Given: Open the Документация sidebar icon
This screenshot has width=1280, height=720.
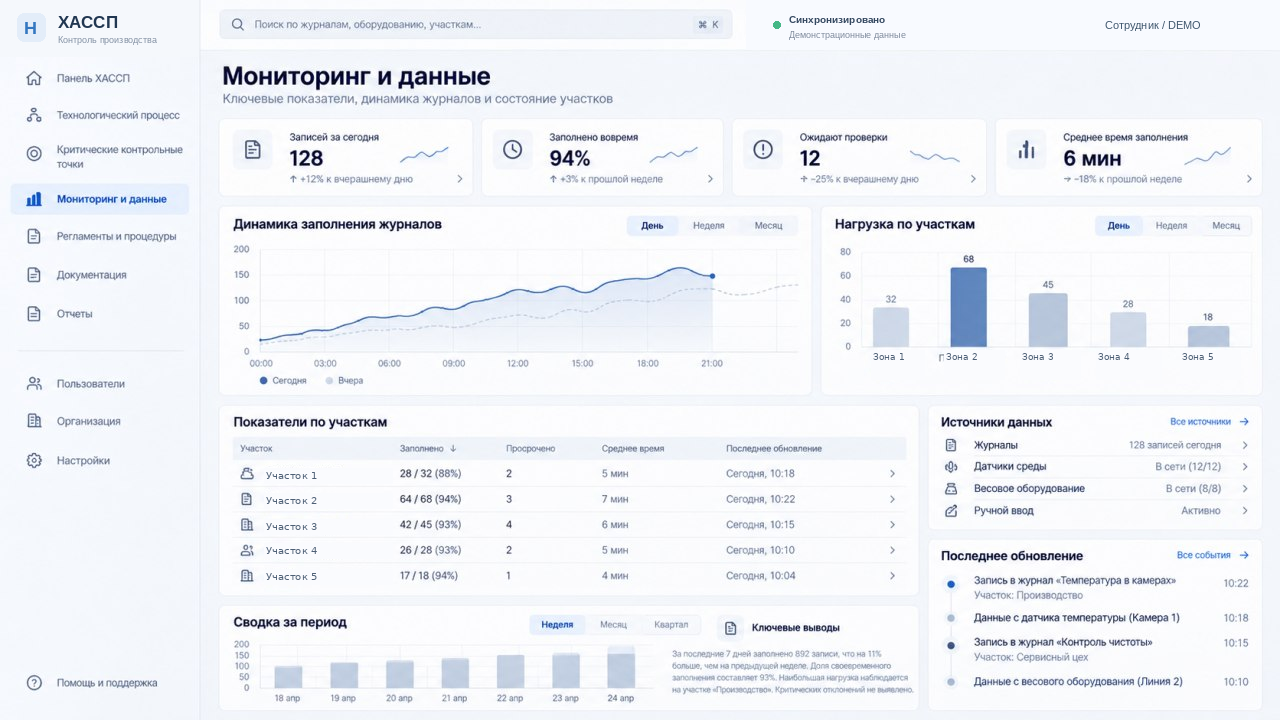Looking at the screenshot, I should (34, 275).
